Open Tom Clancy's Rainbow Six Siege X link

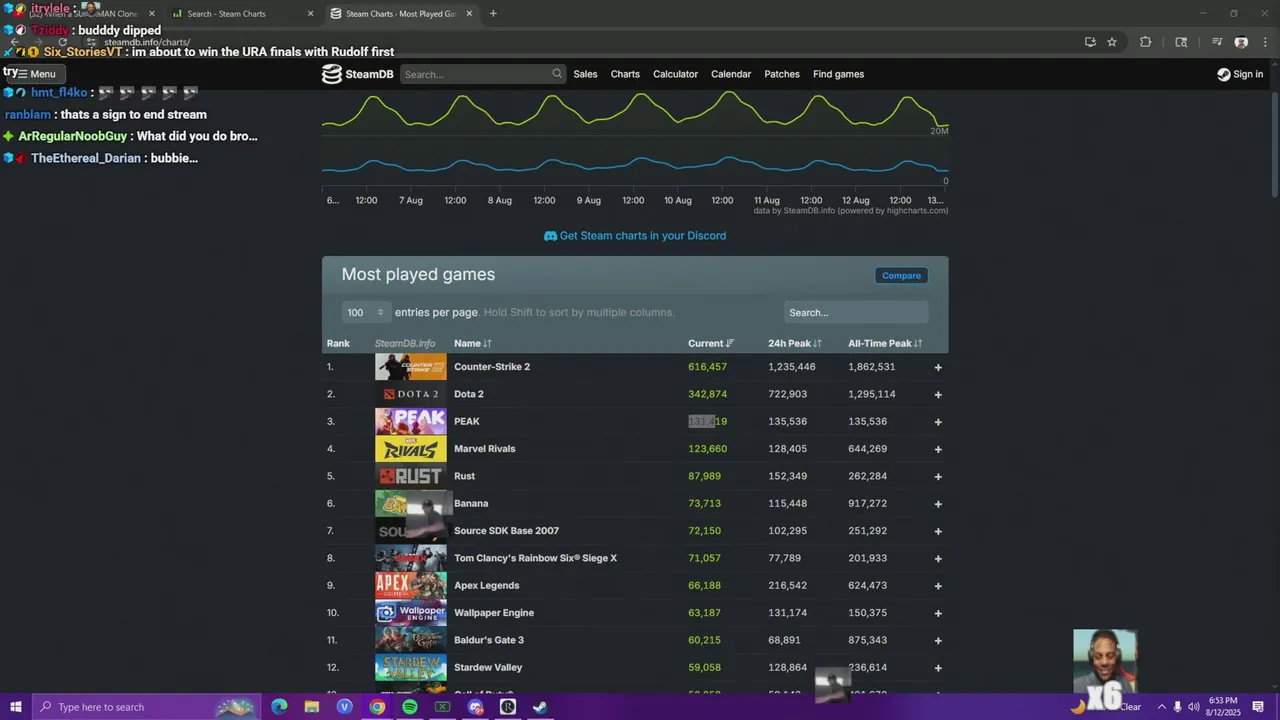(535, 558)
